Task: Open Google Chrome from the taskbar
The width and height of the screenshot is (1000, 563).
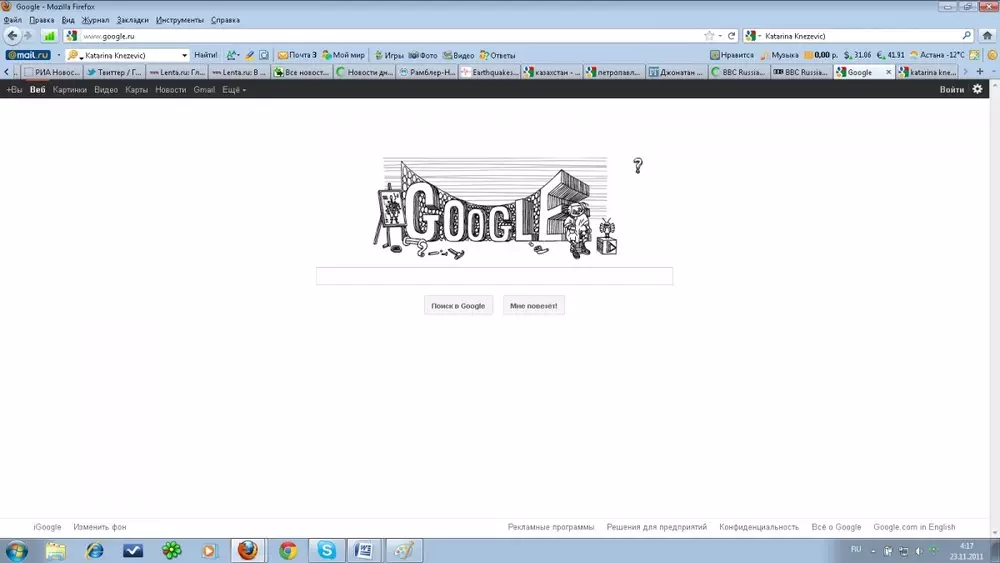Action: point(288,550)
